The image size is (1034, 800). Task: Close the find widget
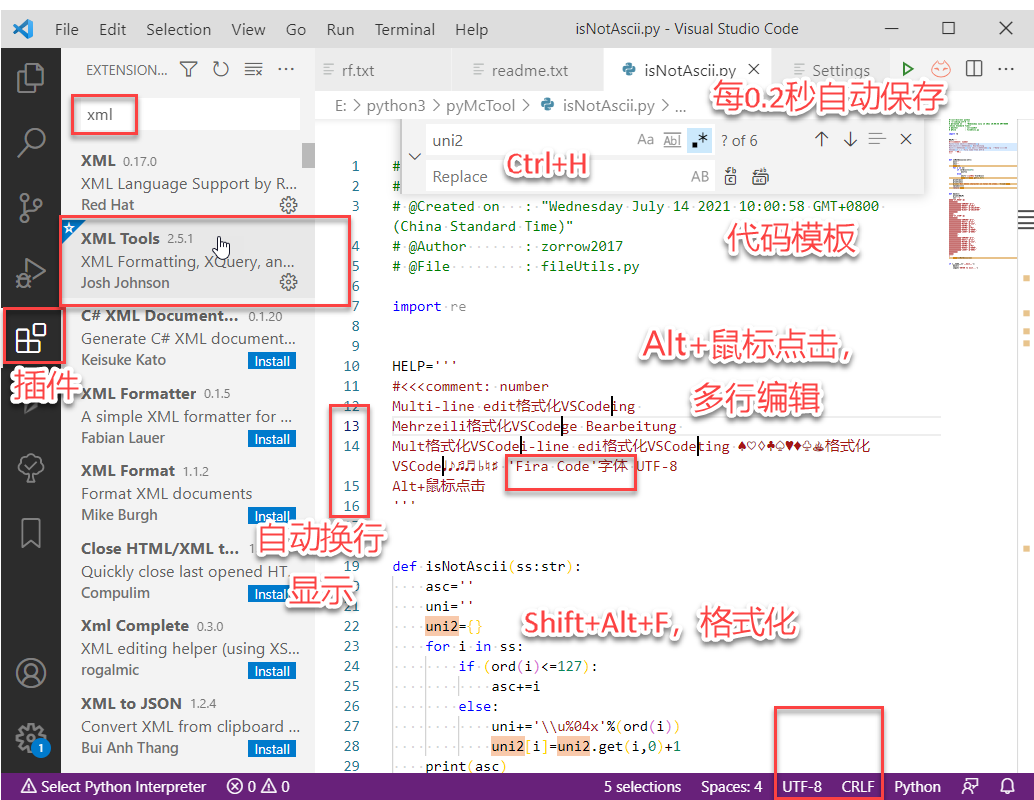906,139
